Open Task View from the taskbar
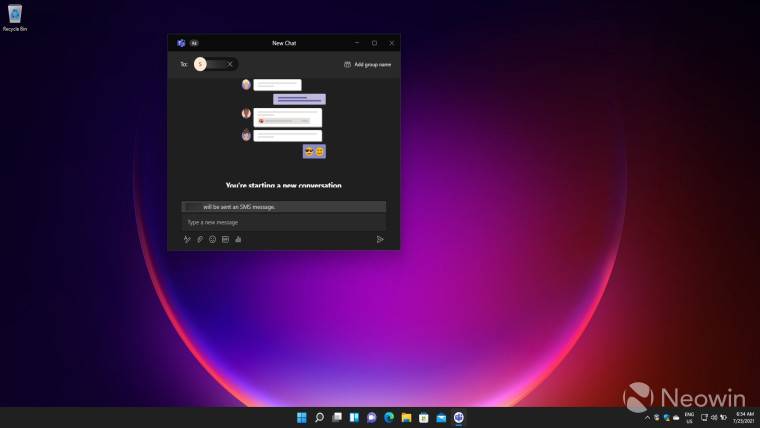This screenshot has width=760, height=428. tap(337, 417)
